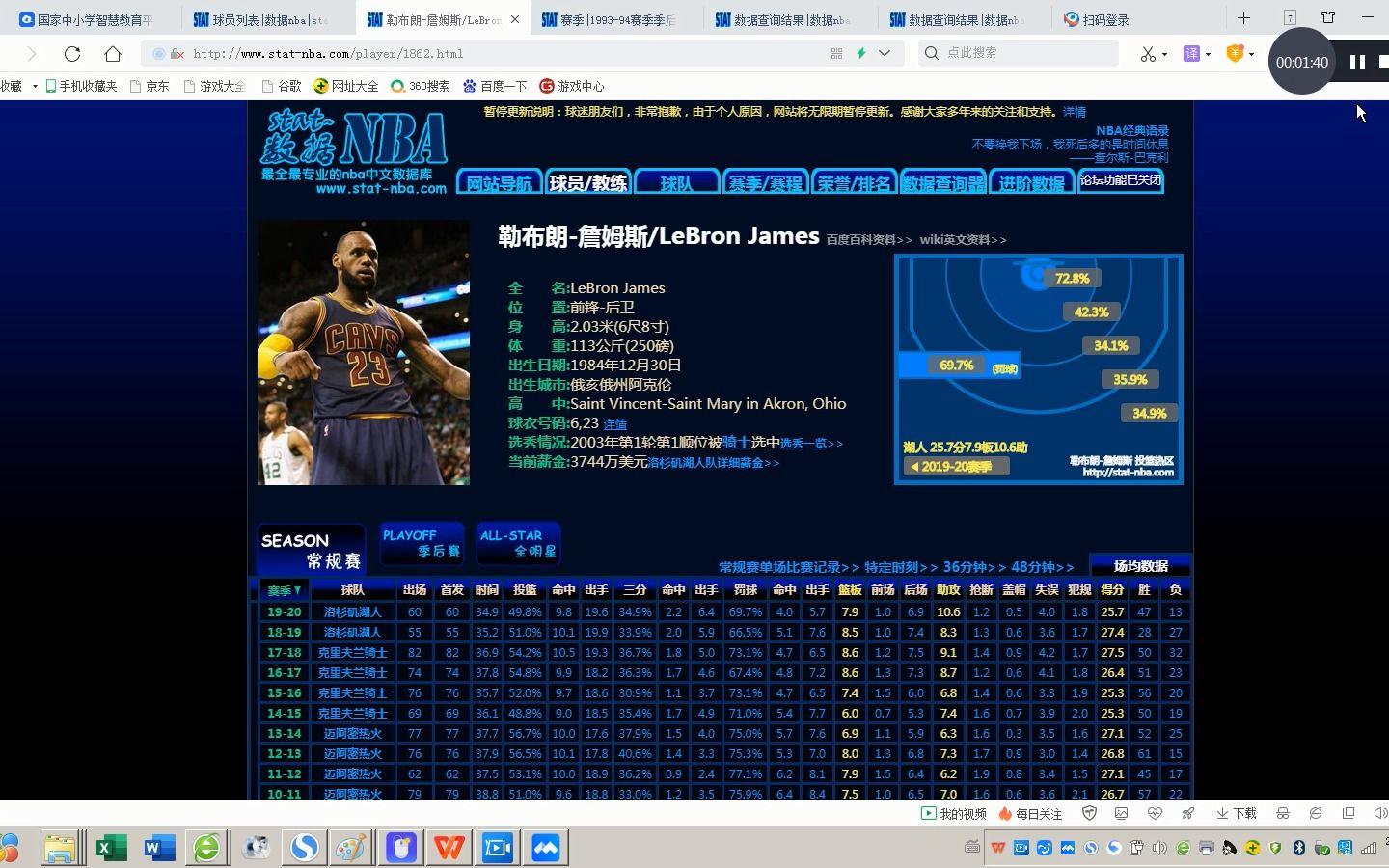Image resolution: width=1389 pixels, height=868 pixels.
Task: Click the 骑士 team link in draft info
Action: click(x=736, y=443)
